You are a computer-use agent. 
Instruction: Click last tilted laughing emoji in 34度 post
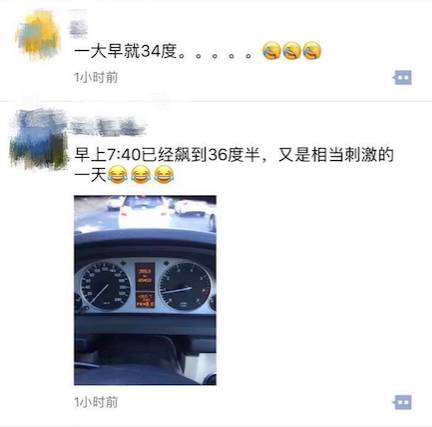312,51
